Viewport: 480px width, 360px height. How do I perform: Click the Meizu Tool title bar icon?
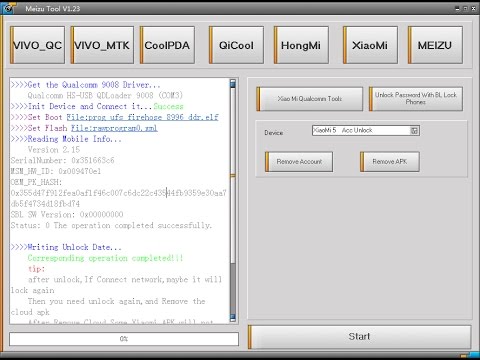tap(8, 8)
